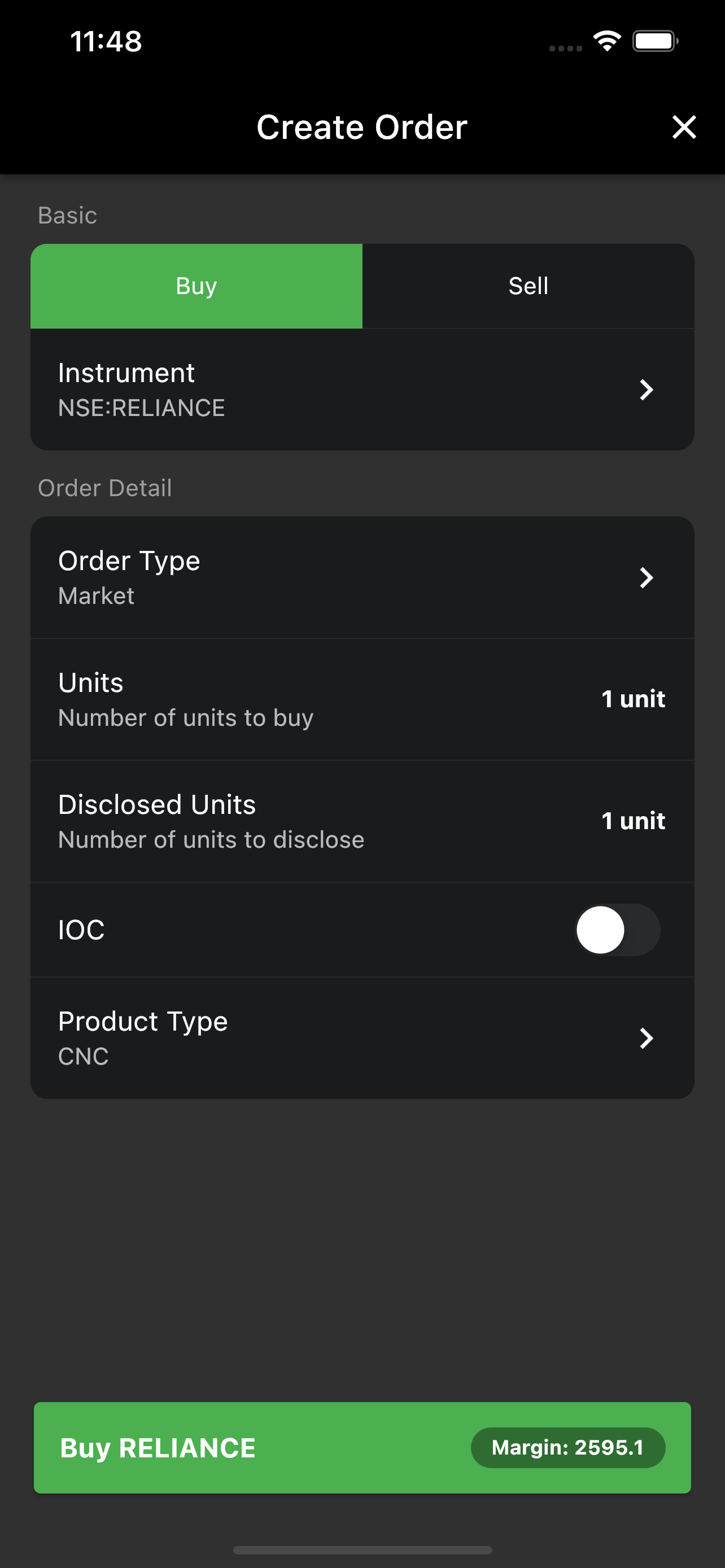Switch to the Sell tab
Viewport: 725px width, 1568px height.
[528, 286]
